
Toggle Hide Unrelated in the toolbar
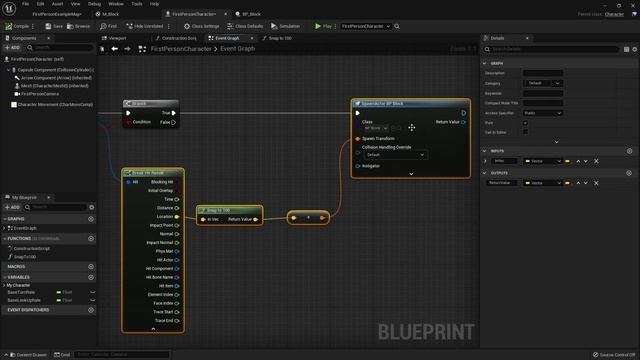pos(144,26)
